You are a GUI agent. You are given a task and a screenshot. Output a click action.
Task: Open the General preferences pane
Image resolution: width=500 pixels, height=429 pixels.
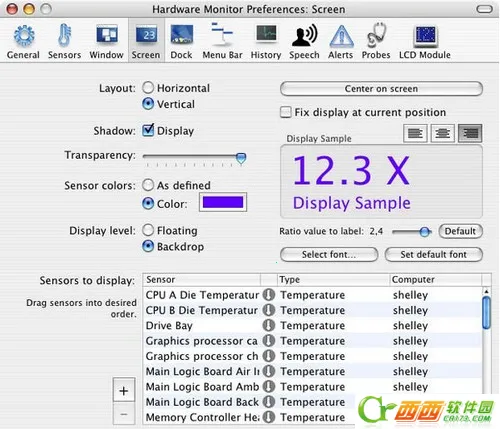click(x=23, y=41)
